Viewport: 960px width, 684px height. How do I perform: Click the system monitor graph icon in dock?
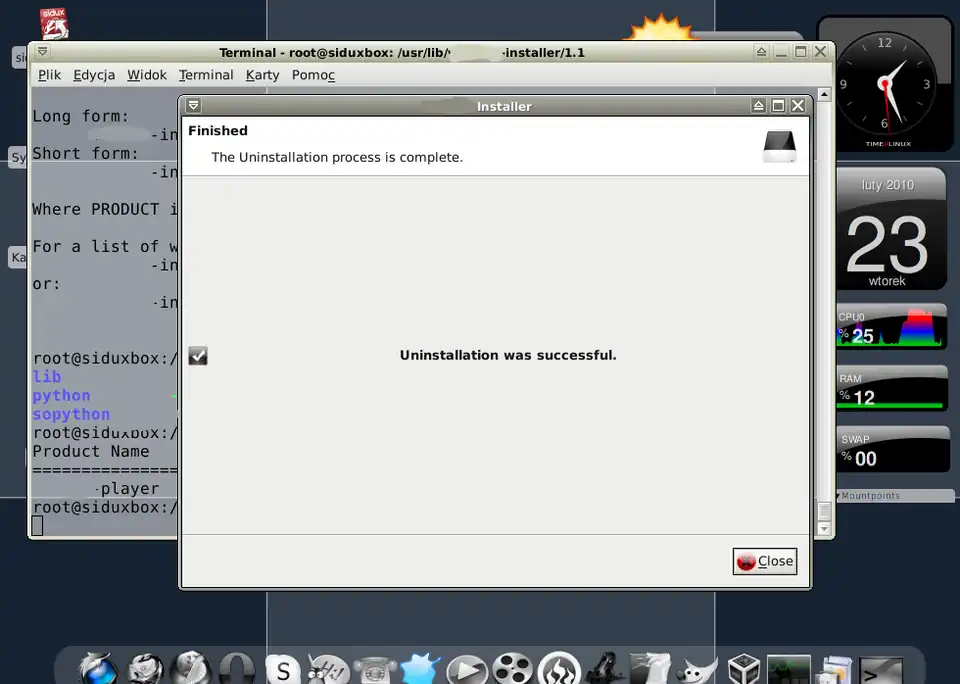coord(788,669)
